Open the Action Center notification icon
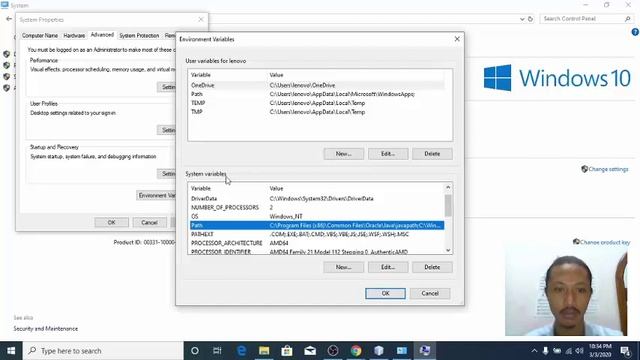The image size is (640, 360). click(625, 351)
